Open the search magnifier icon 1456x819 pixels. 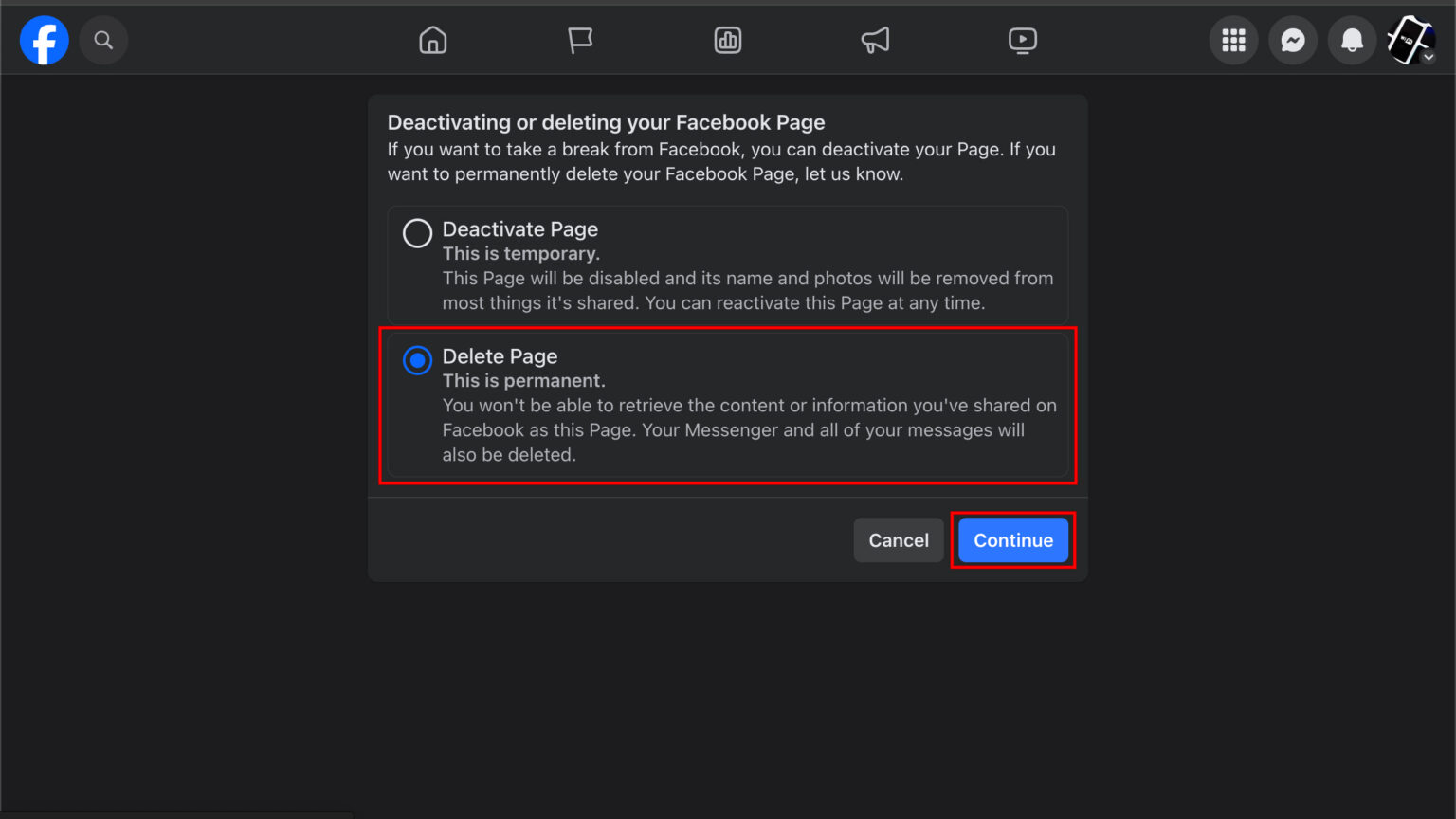[103, 40]
